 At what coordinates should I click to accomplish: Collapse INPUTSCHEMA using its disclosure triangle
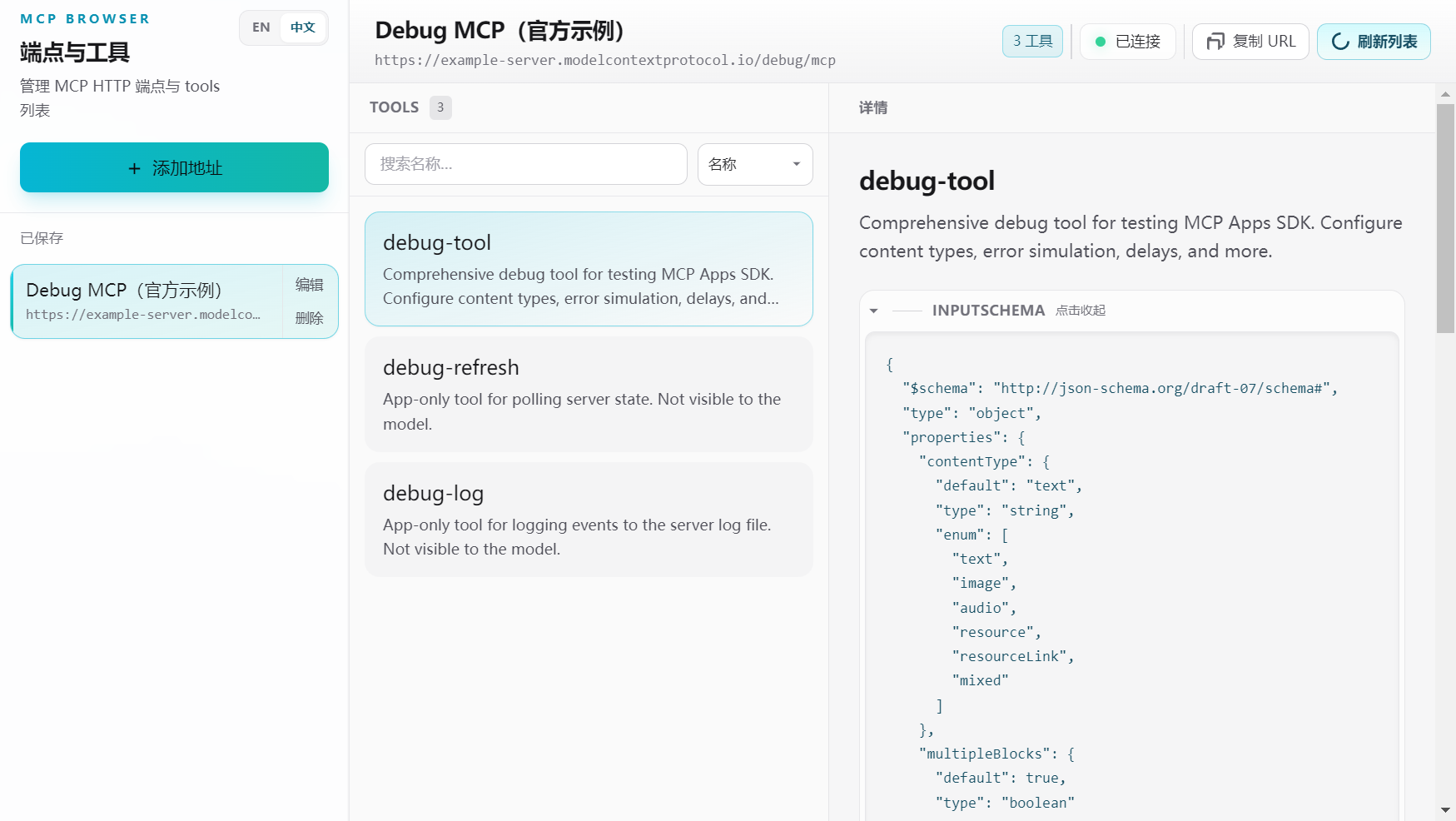click(x=872, y=311)
